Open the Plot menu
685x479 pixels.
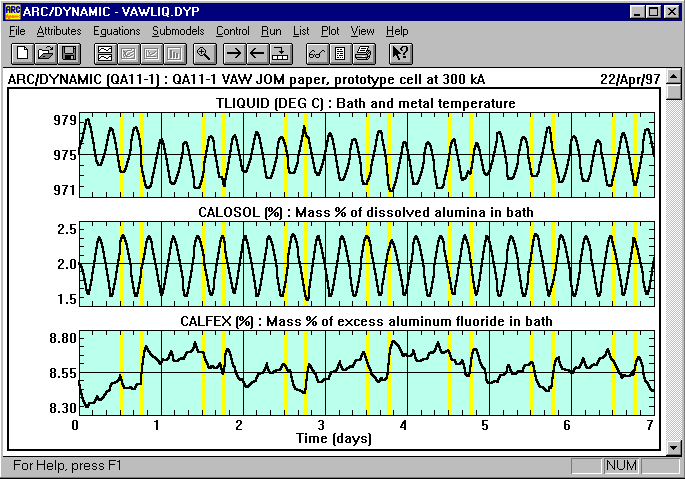coord(328,31)
